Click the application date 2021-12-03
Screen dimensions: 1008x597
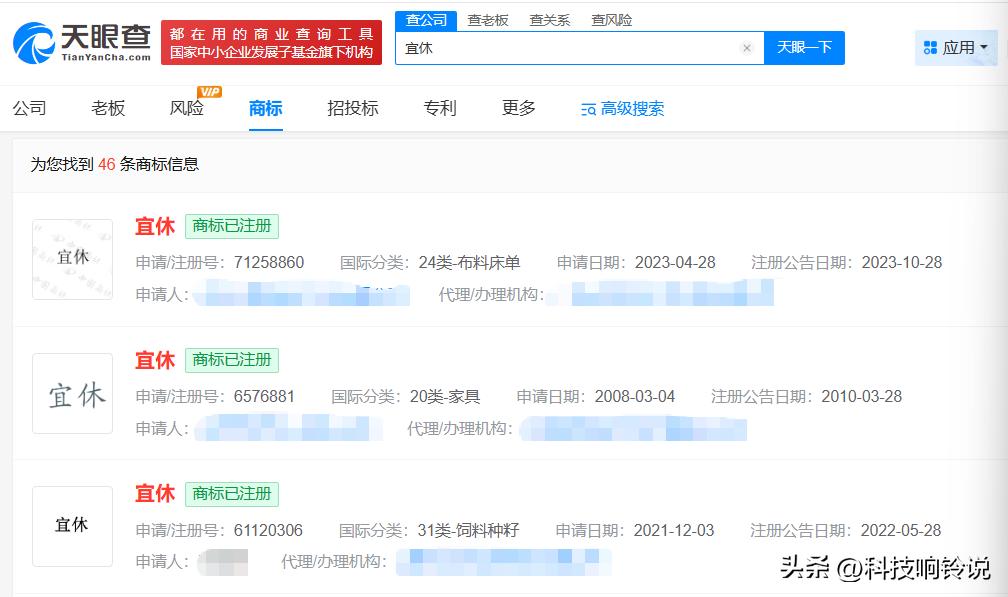[674, 530]
